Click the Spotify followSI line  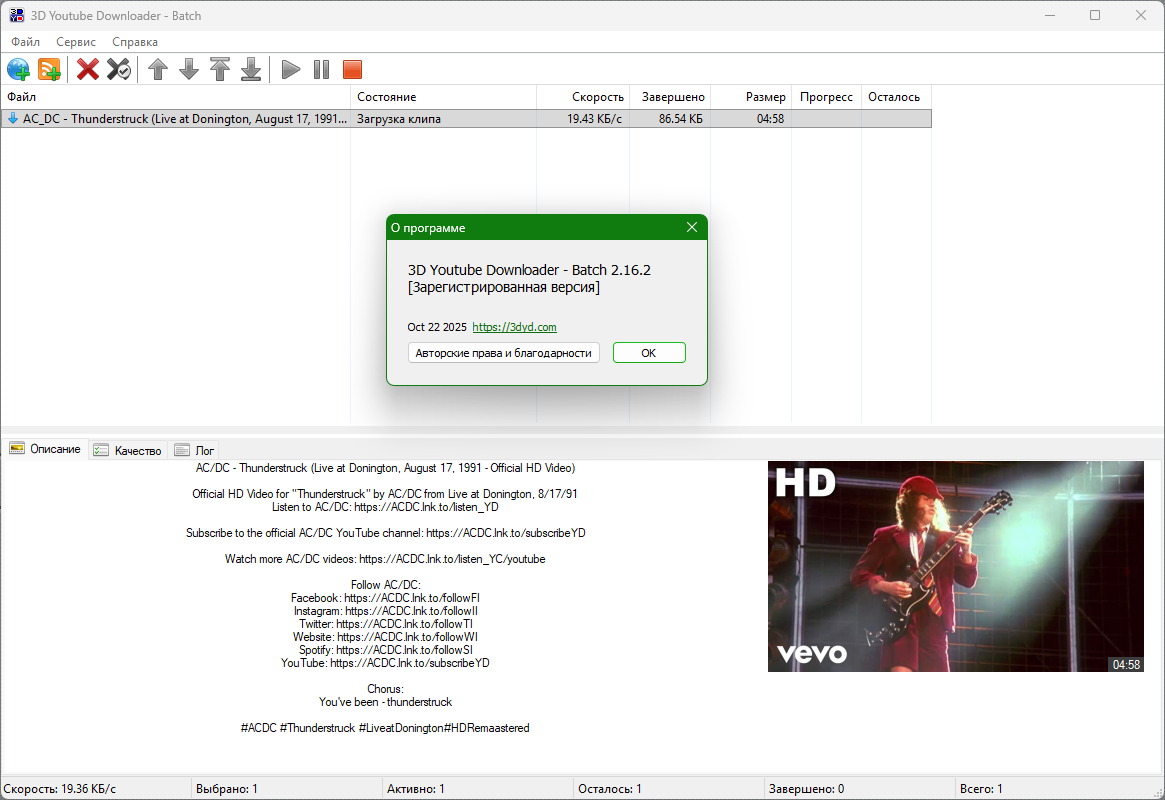point(385,650)
